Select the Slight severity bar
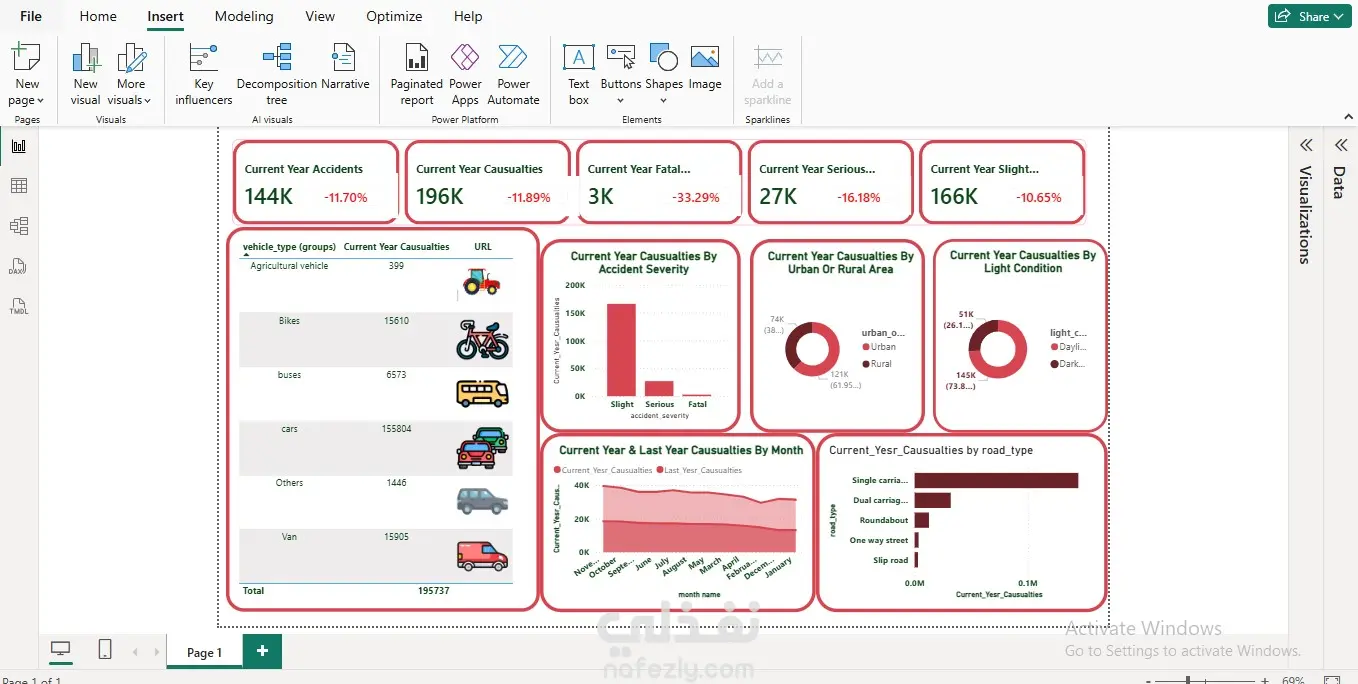 (x=621, y=350)
